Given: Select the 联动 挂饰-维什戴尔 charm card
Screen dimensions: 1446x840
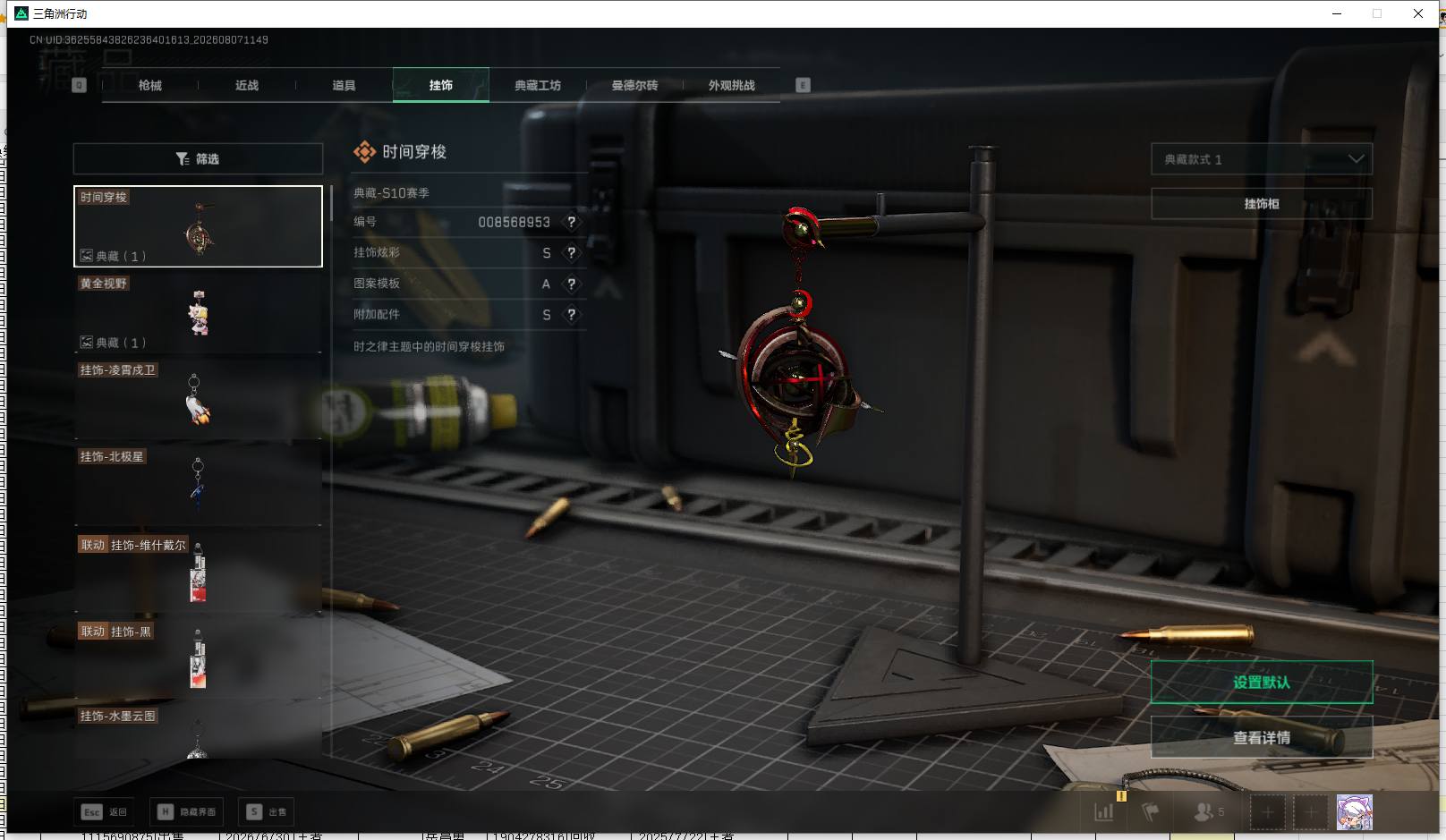Looking at the screenshot, I should (198, 573).
